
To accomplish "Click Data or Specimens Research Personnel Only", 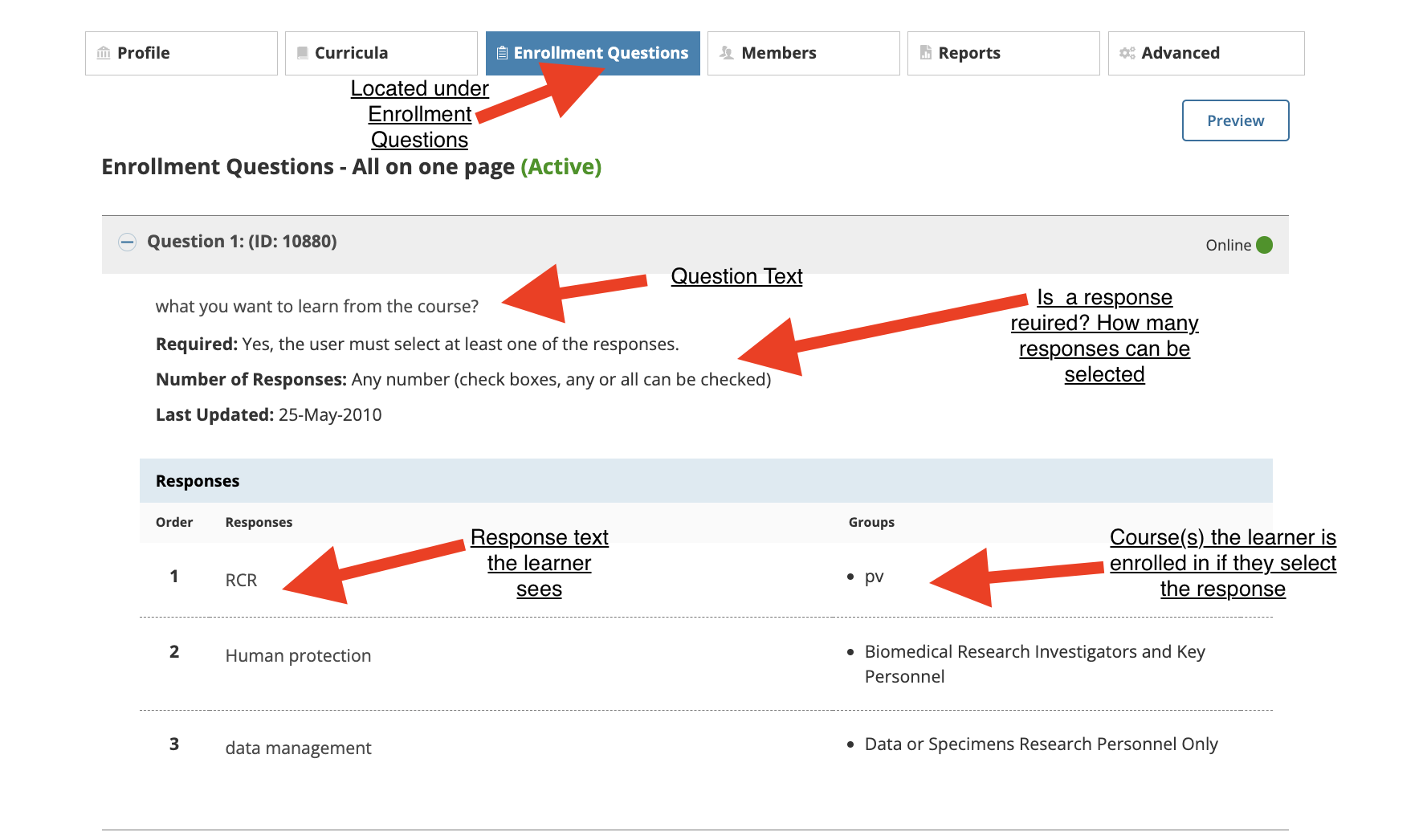I will tap(1041, 744).
